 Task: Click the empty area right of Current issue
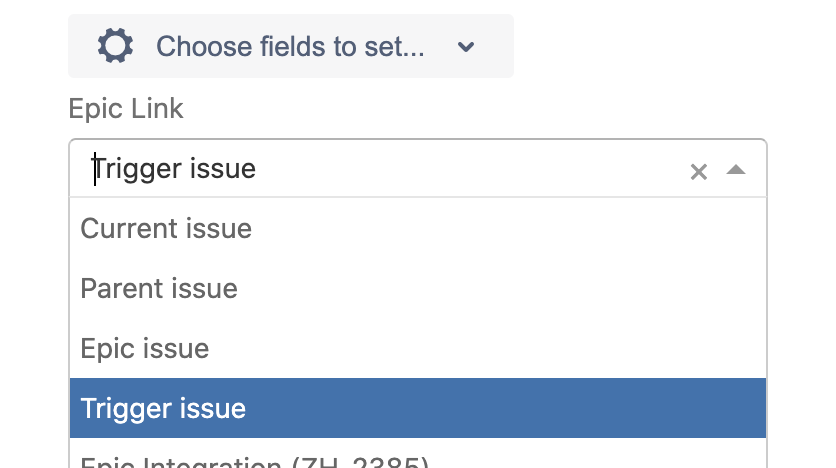[550, 228]
